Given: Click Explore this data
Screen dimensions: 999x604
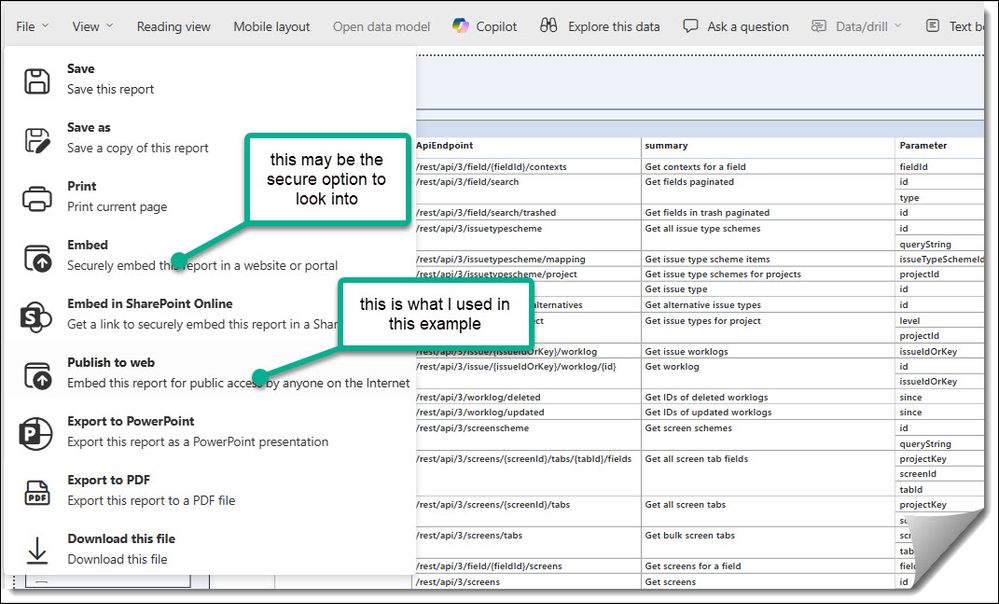Looking at the screenshot, I should (600, 26).
